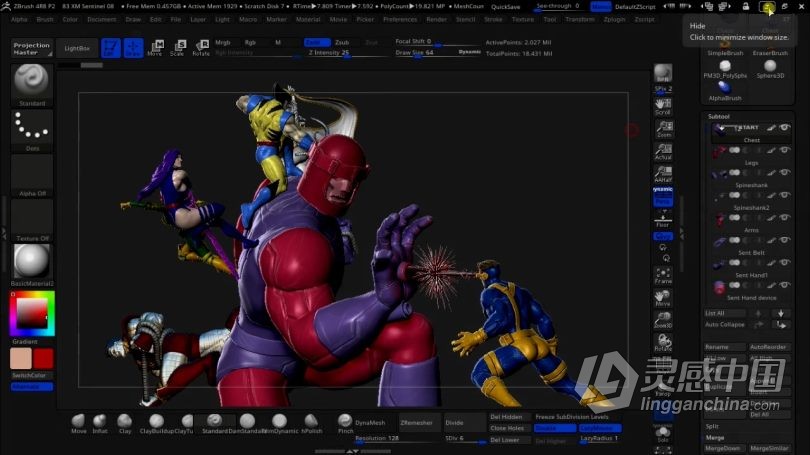Click the BPR render button
810x455 pixels.
click(x=663, y=73)
